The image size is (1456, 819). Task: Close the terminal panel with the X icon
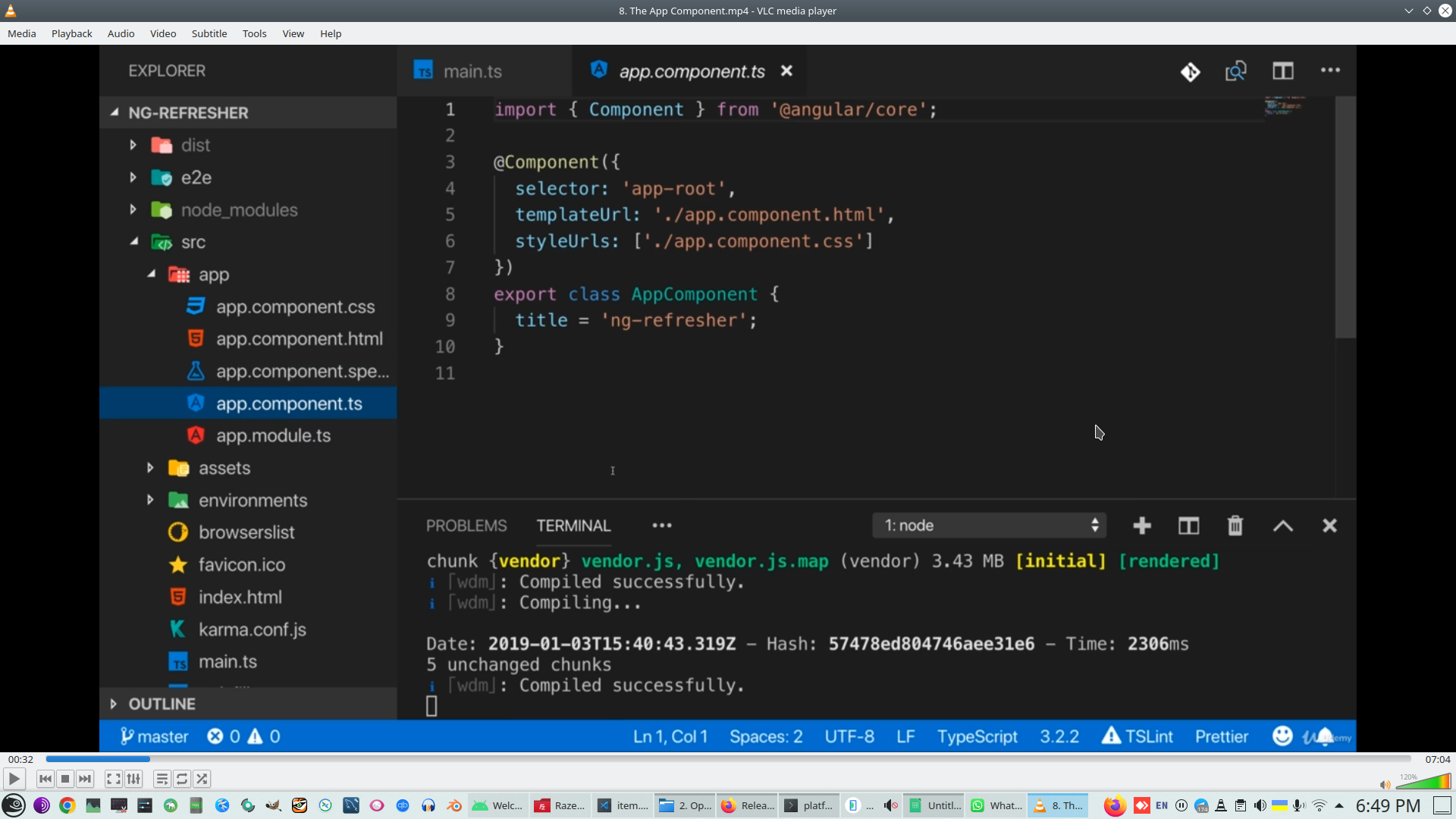(1329, 525)
